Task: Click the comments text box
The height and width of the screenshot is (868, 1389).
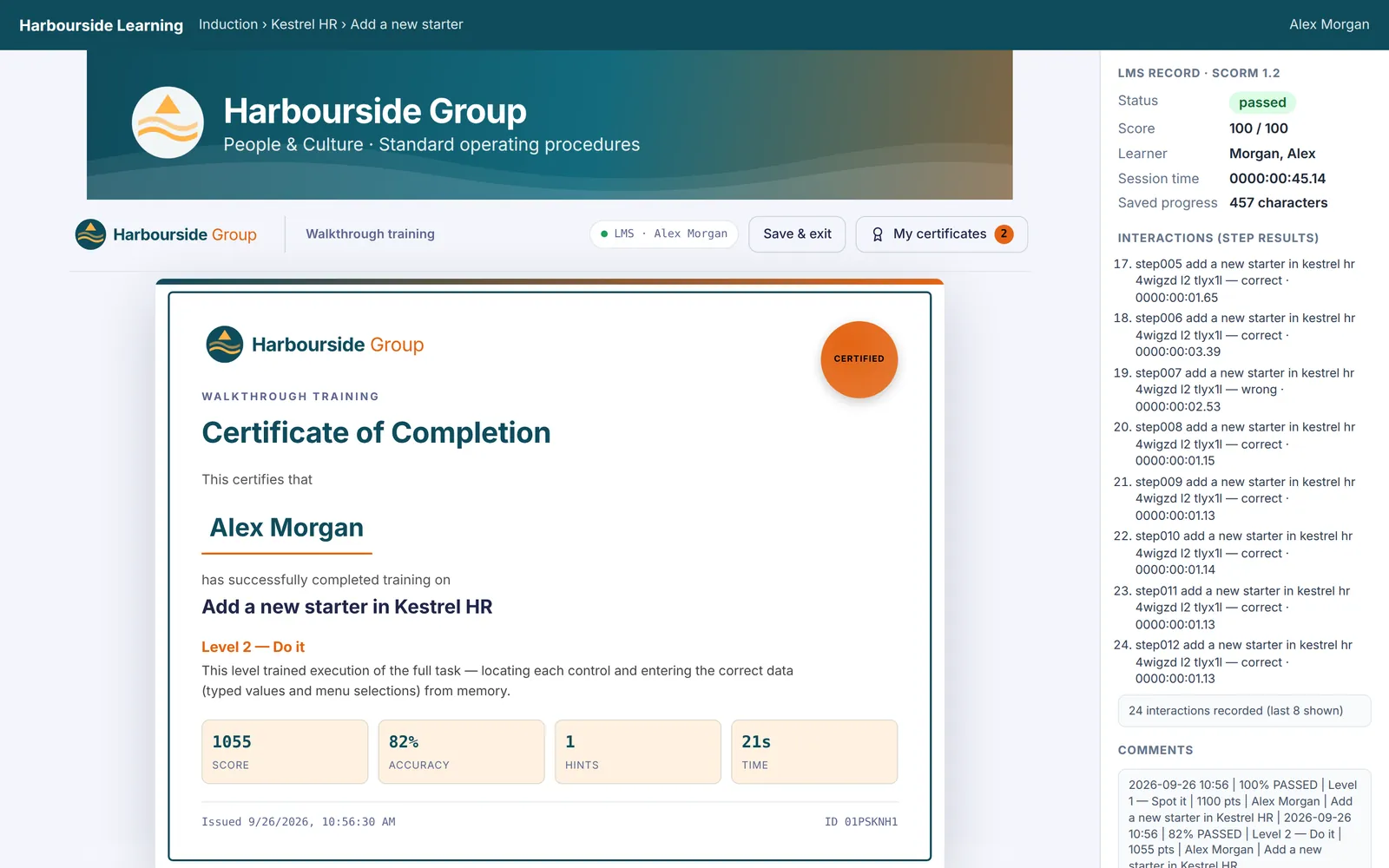Action: [1244, 819]
